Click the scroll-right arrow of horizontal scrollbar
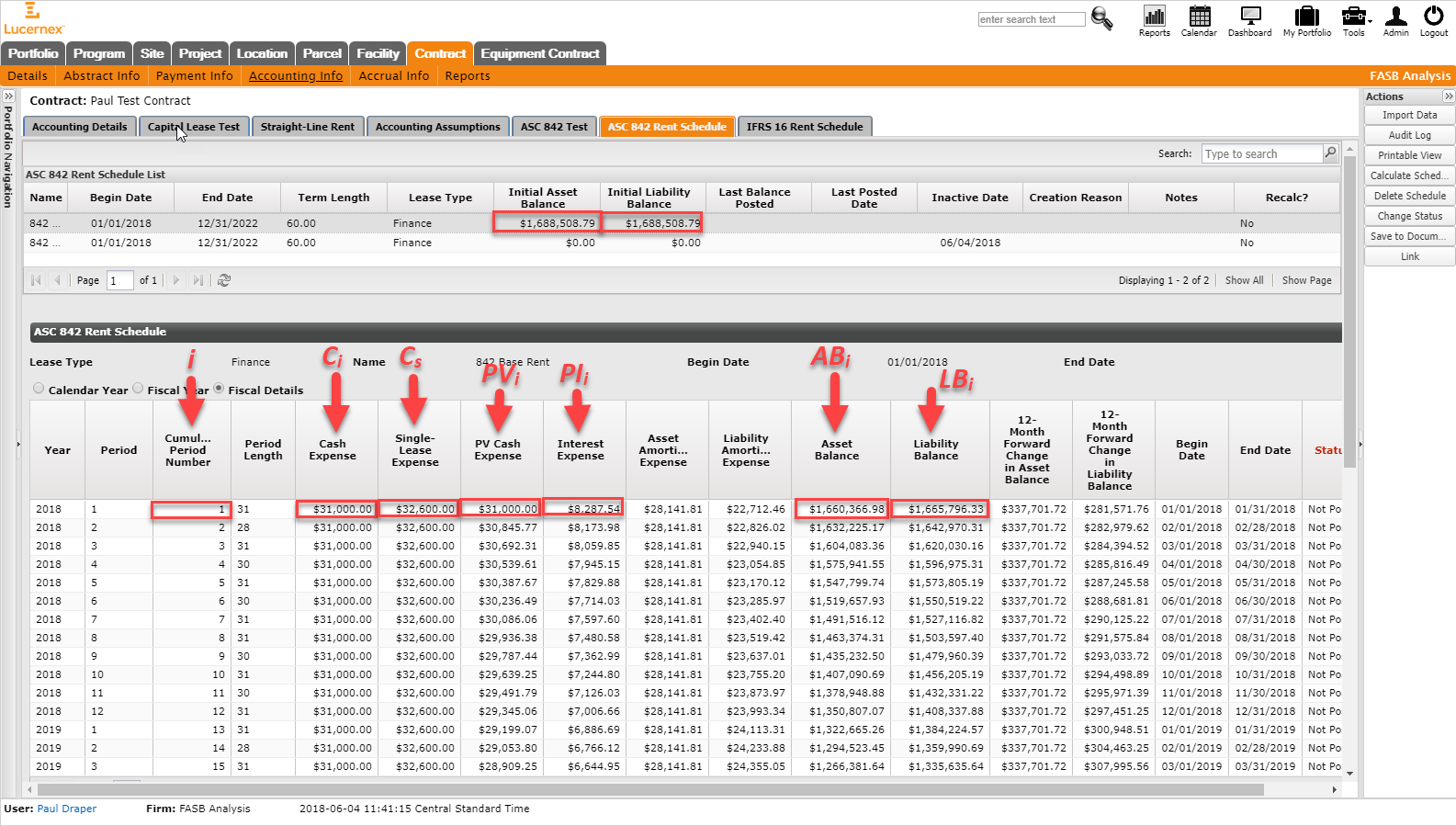 1334,789
